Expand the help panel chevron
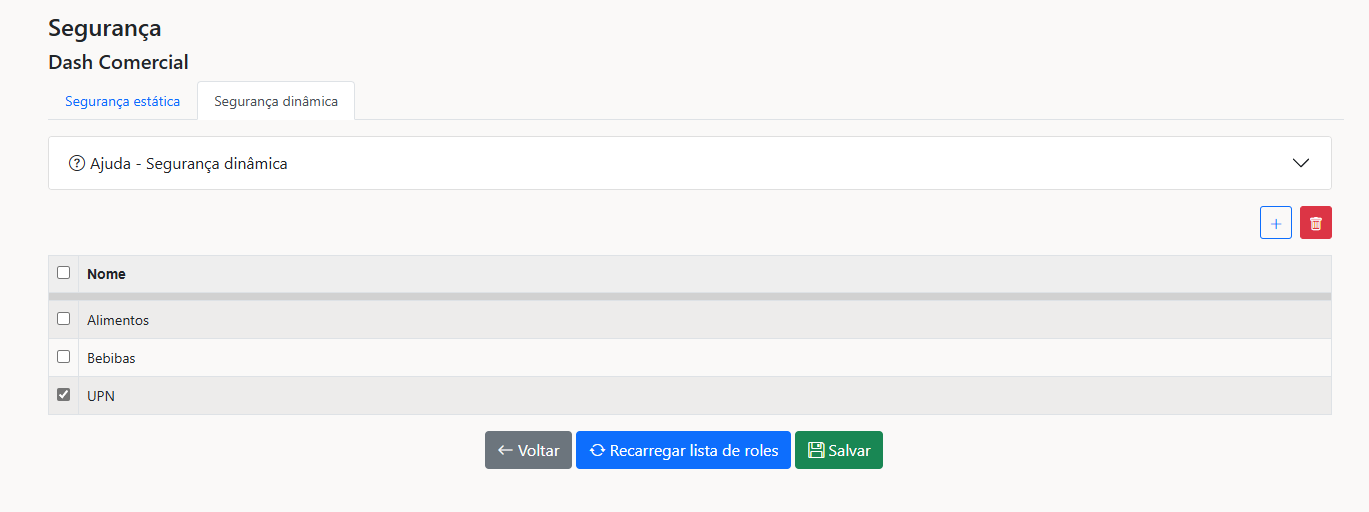 click(x=1300, y=163)
